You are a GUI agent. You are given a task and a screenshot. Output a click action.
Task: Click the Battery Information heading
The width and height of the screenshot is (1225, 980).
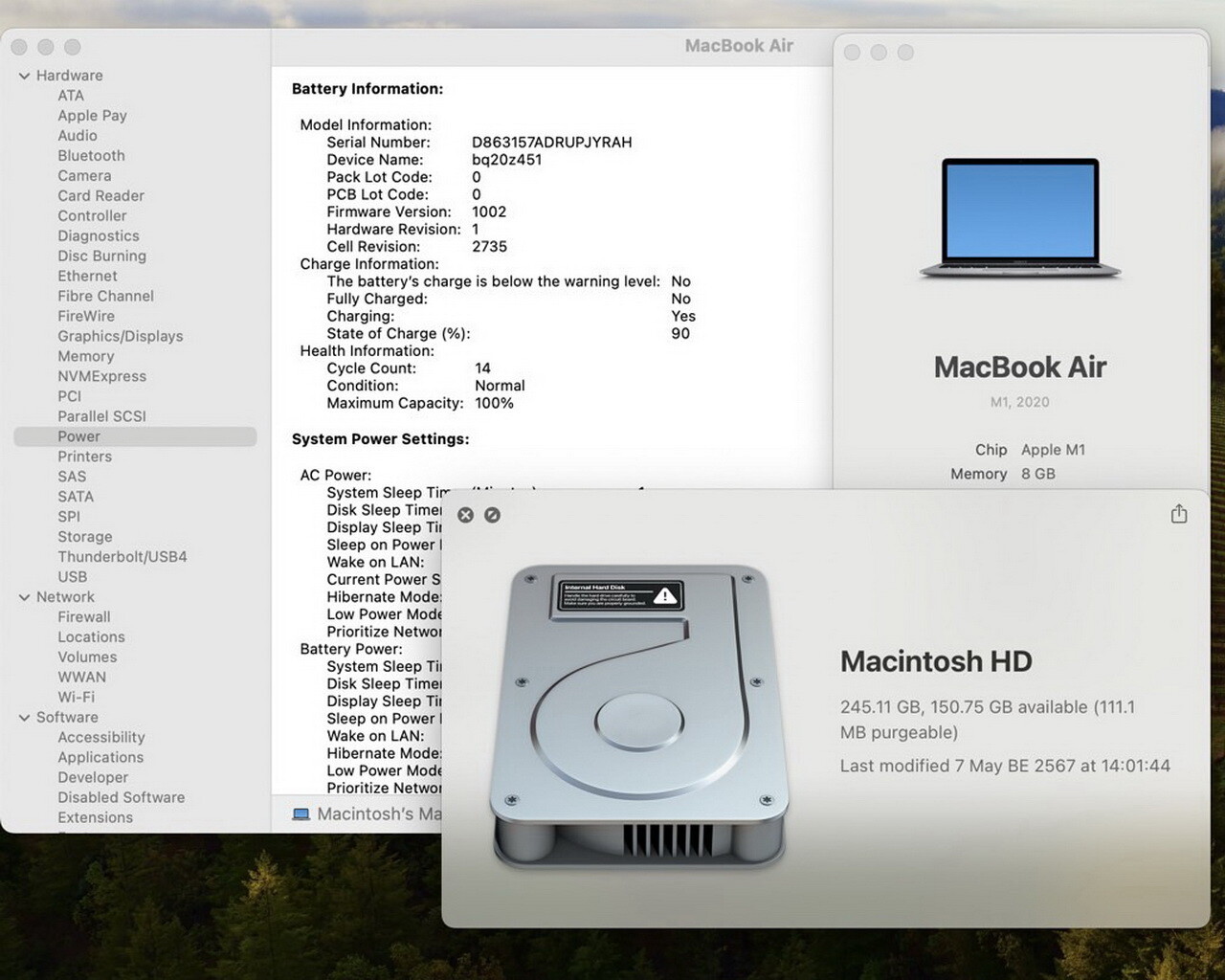[x=367, y=89]
